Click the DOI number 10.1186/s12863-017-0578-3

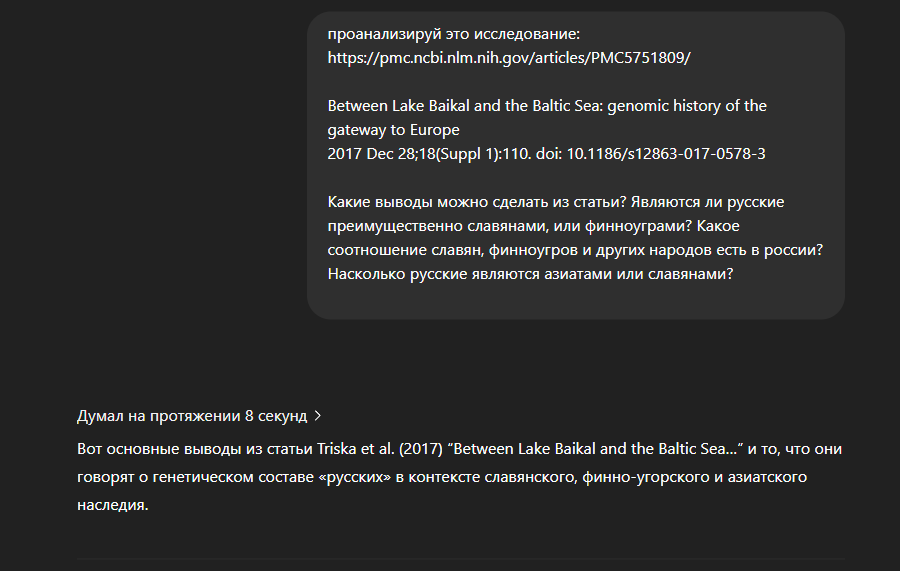(x=672, y=153)
